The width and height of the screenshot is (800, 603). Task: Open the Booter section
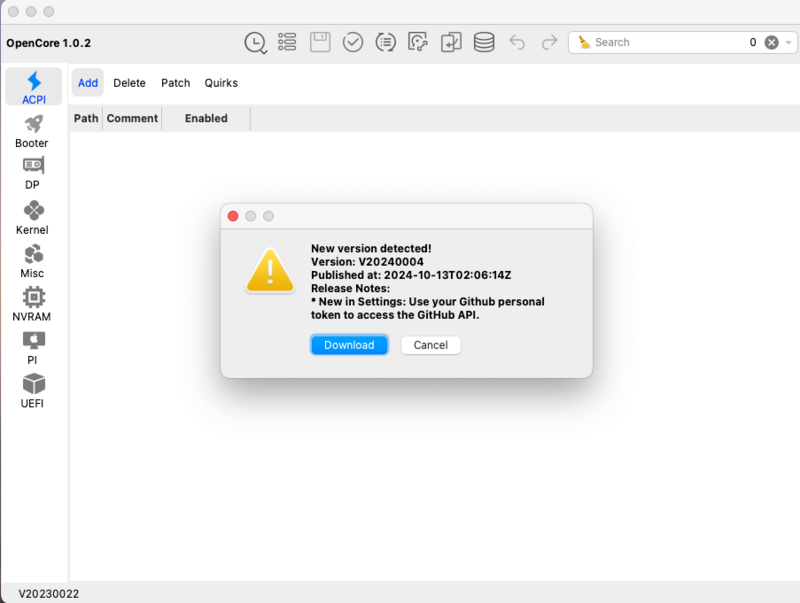tap(32, 131)
